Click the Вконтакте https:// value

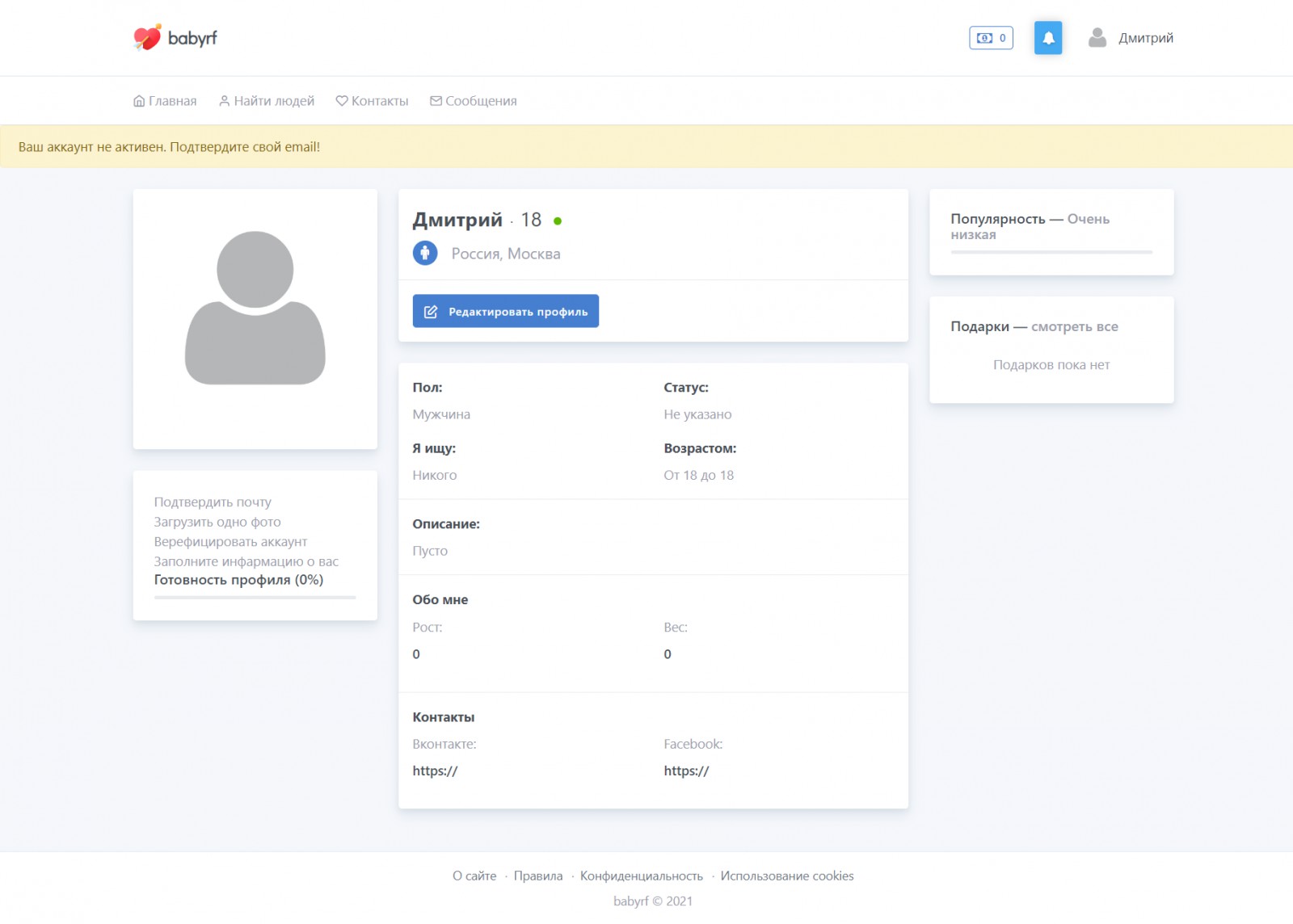[435, 771]
